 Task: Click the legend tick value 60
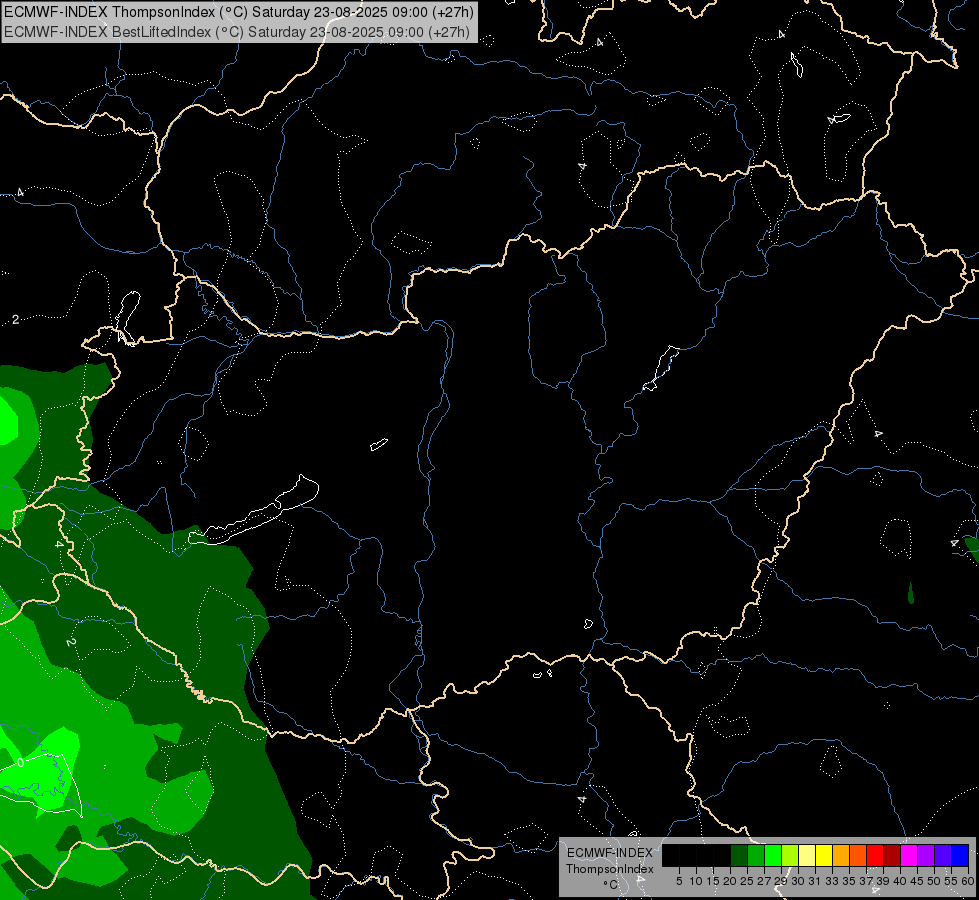968,881
